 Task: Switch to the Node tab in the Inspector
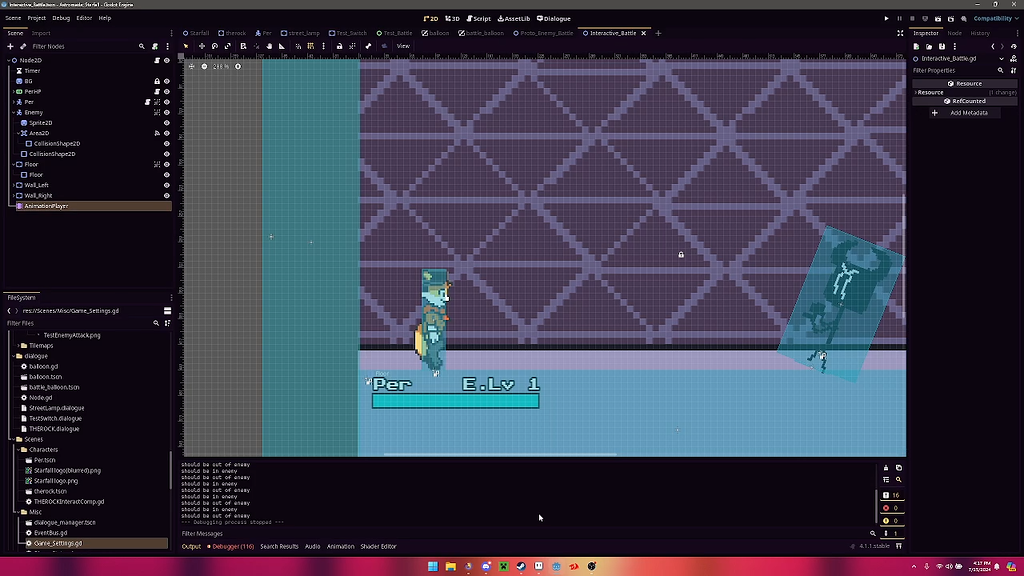click(956, 32)
